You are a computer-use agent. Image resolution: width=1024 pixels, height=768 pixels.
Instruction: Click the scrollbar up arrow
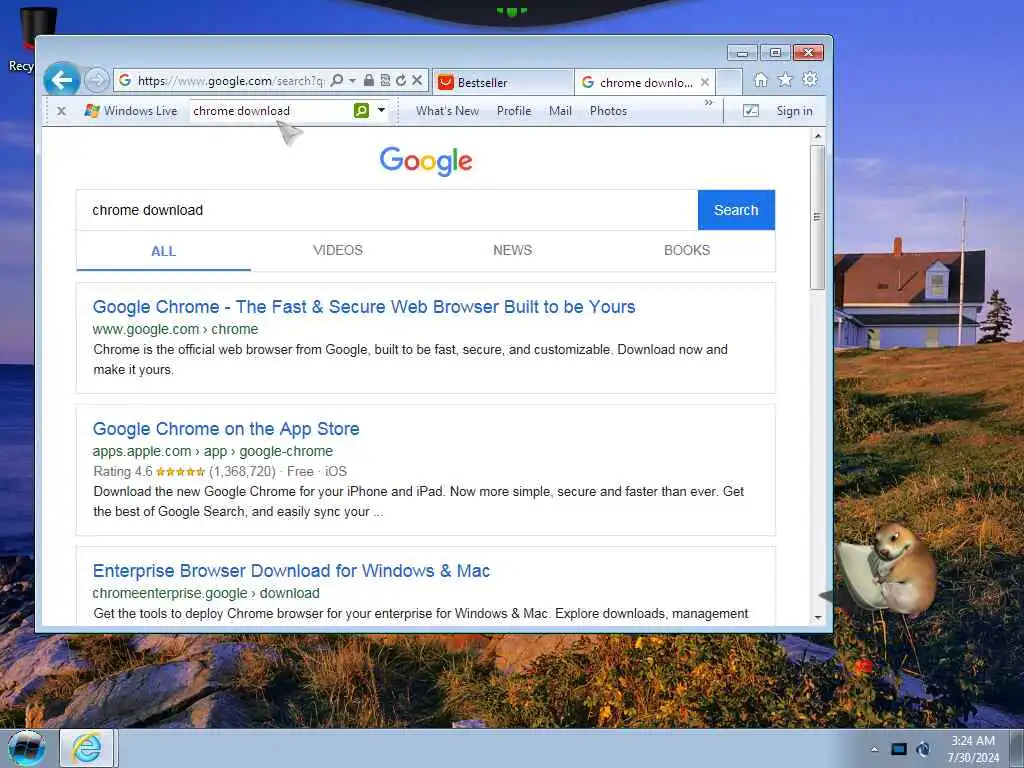coord(818,136)
